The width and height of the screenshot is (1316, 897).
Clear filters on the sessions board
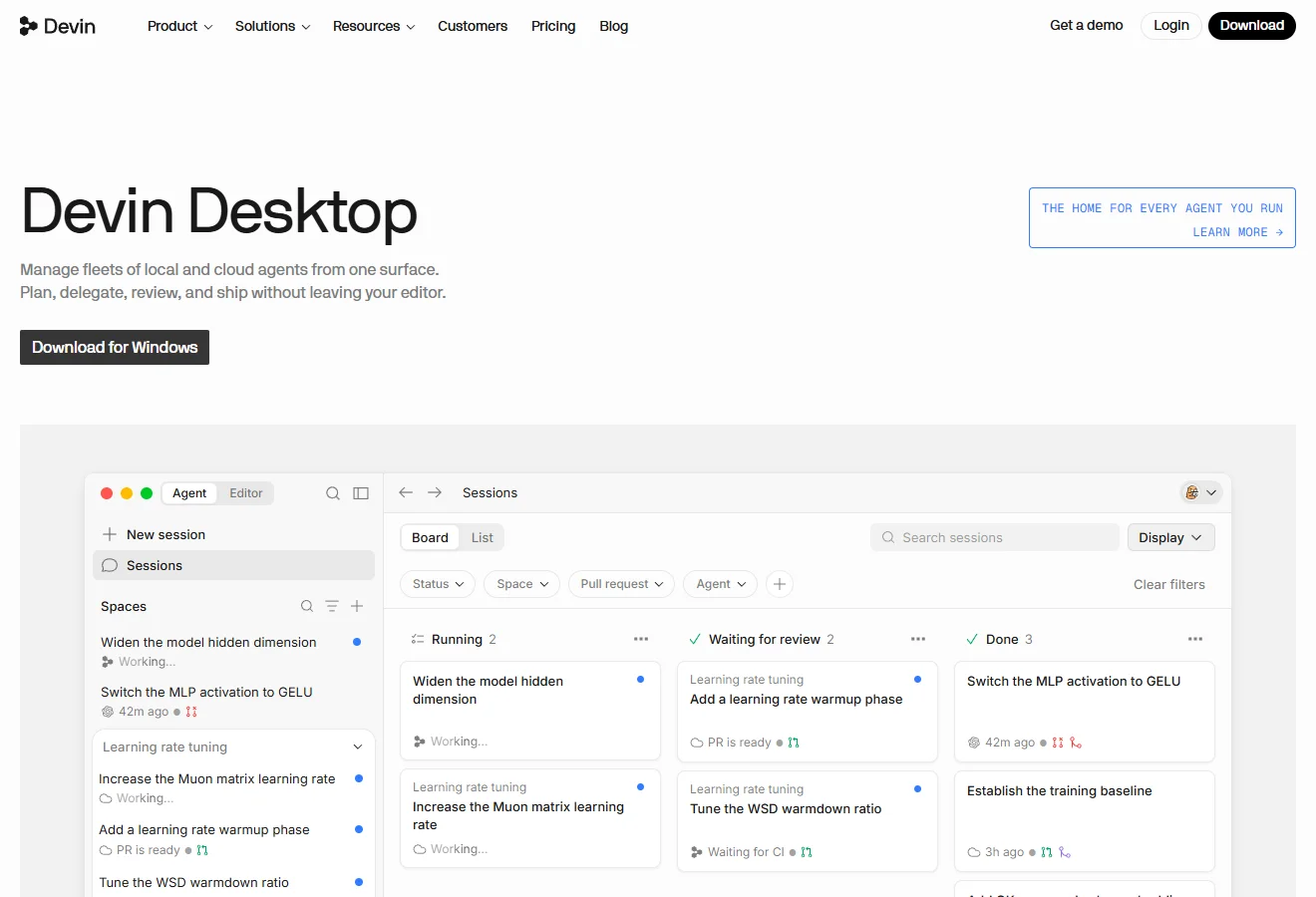point(1169,584)
